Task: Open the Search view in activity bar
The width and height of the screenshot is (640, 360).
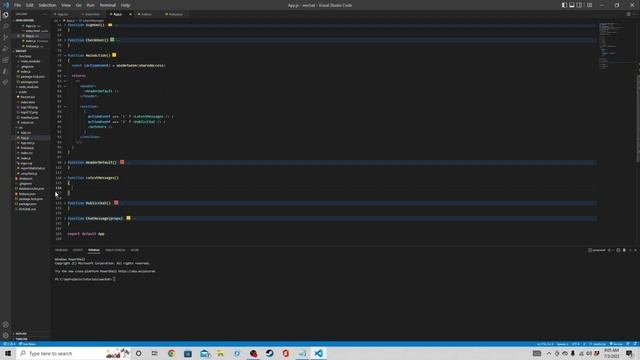Action: pyautogui.click(x=5, y=26)
